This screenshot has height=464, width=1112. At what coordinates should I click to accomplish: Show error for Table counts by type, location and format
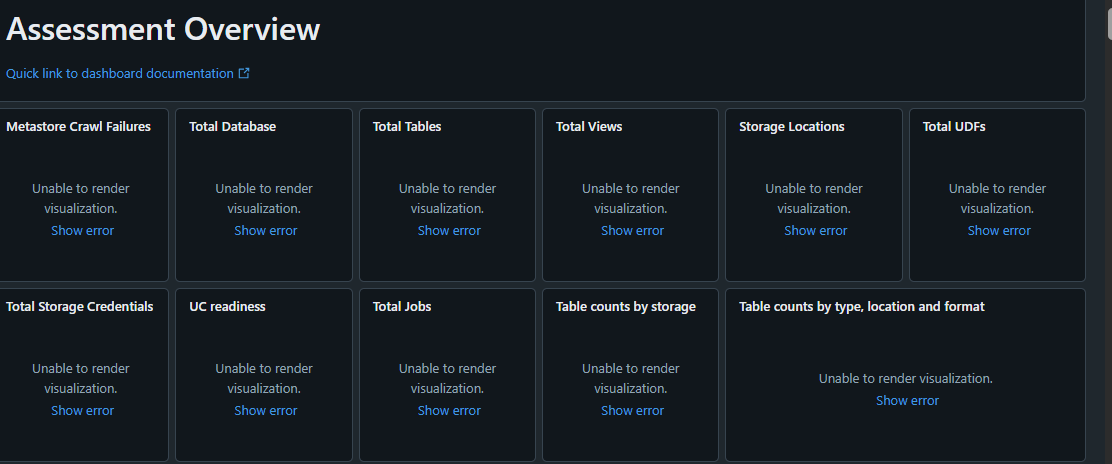pyautogui.click(x=907, y=401)
